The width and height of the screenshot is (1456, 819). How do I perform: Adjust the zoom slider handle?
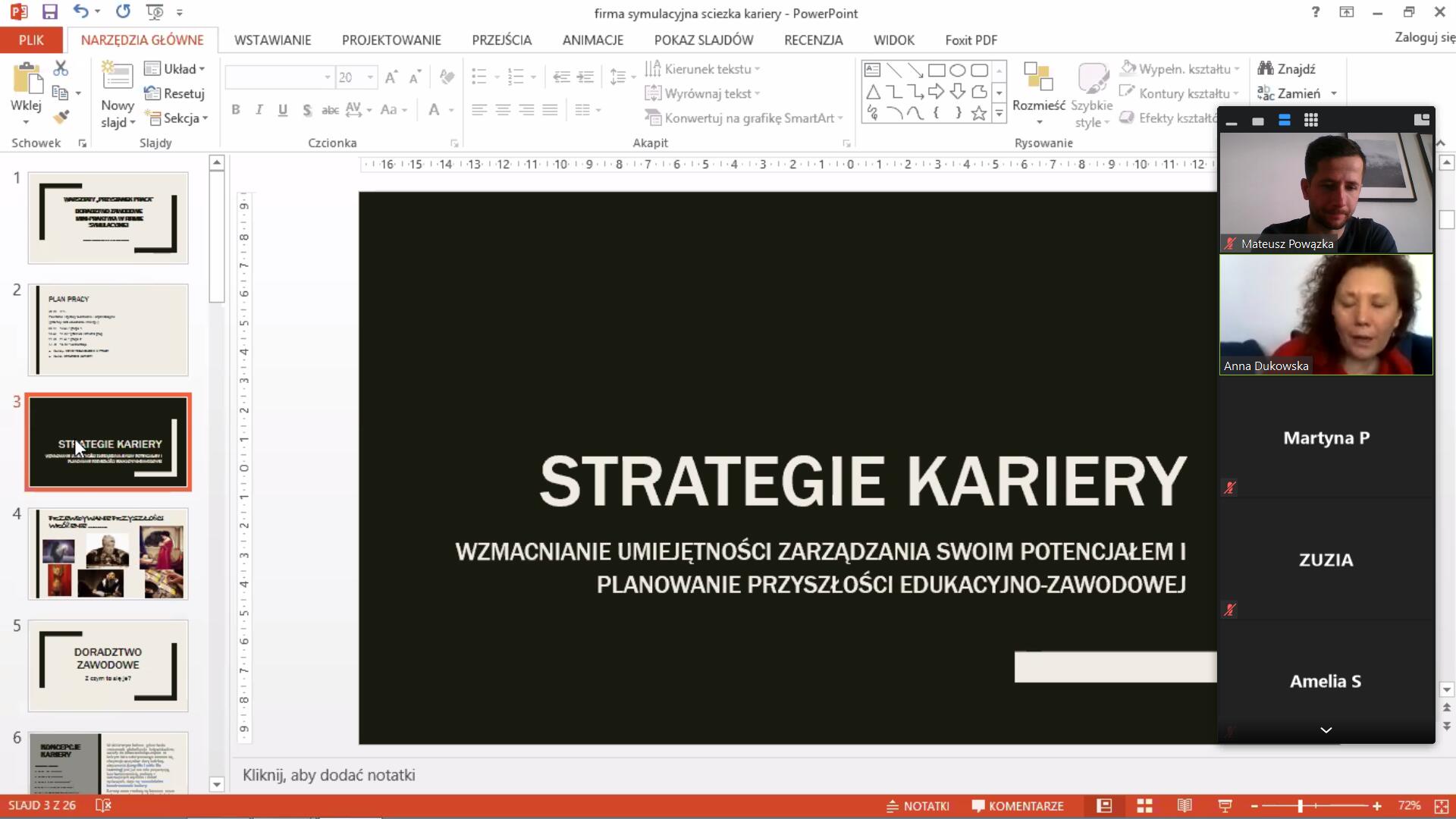[1300, 805]
